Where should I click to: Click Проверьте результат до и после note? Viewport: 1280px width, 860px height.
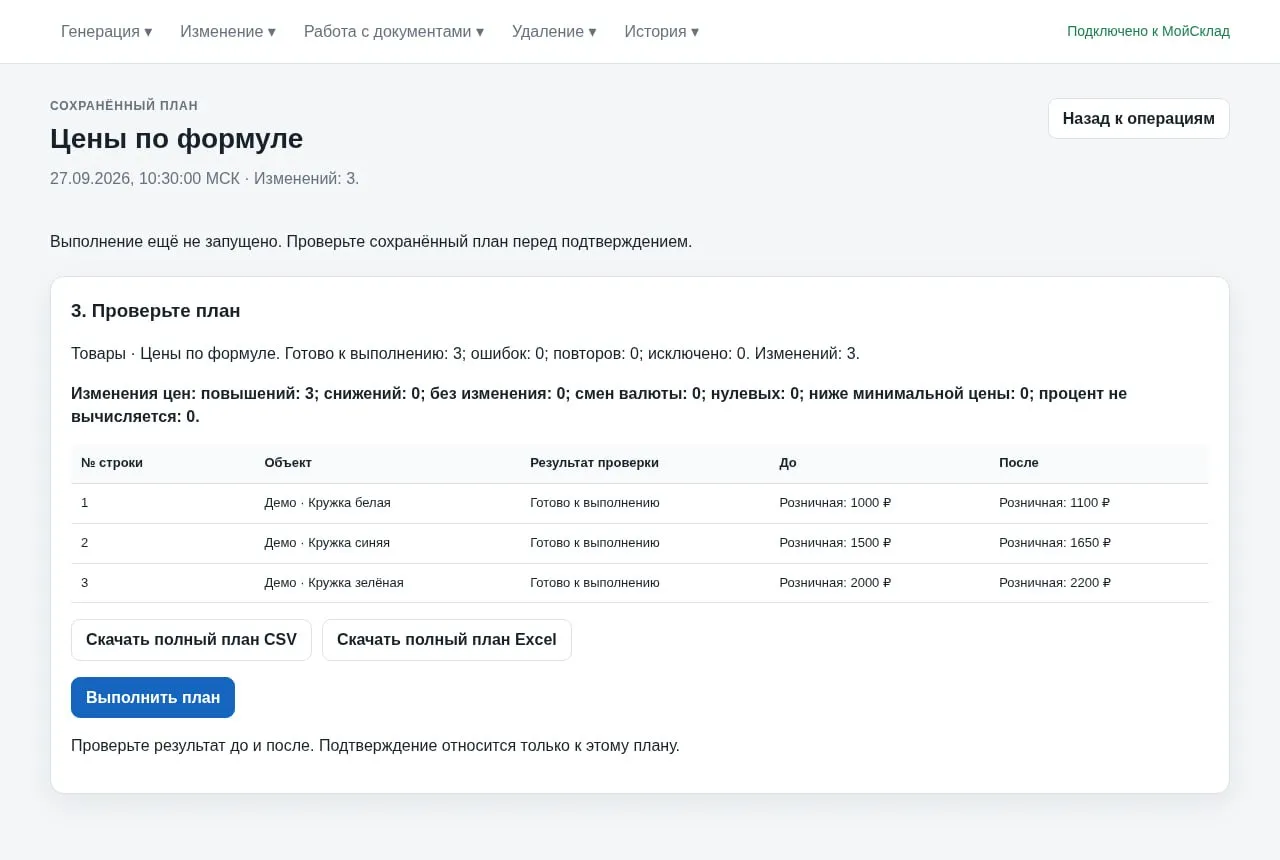click(375, 746)
